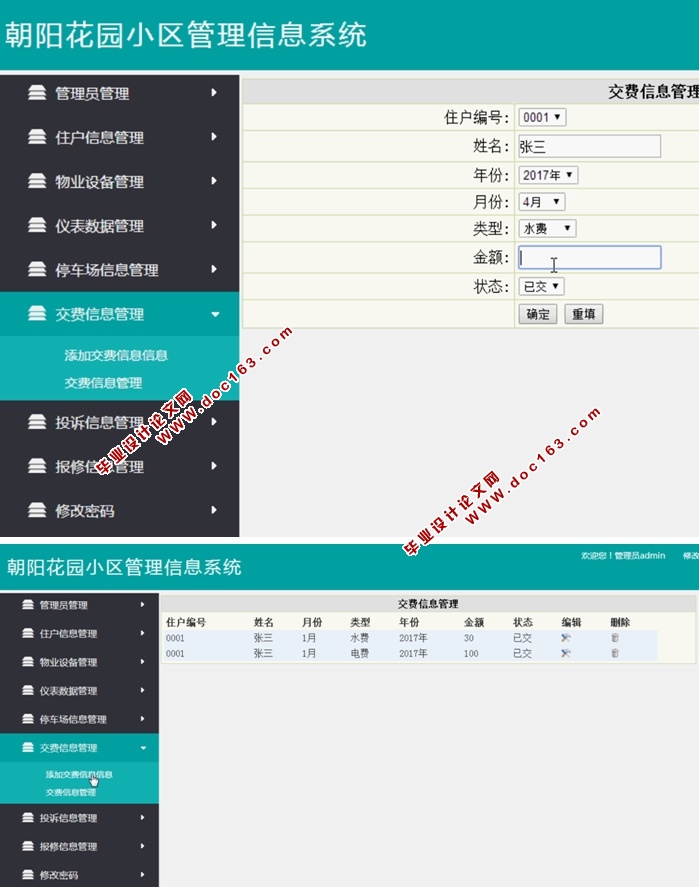Open the 类型 dropdown showing 水费

click(547, 228)
